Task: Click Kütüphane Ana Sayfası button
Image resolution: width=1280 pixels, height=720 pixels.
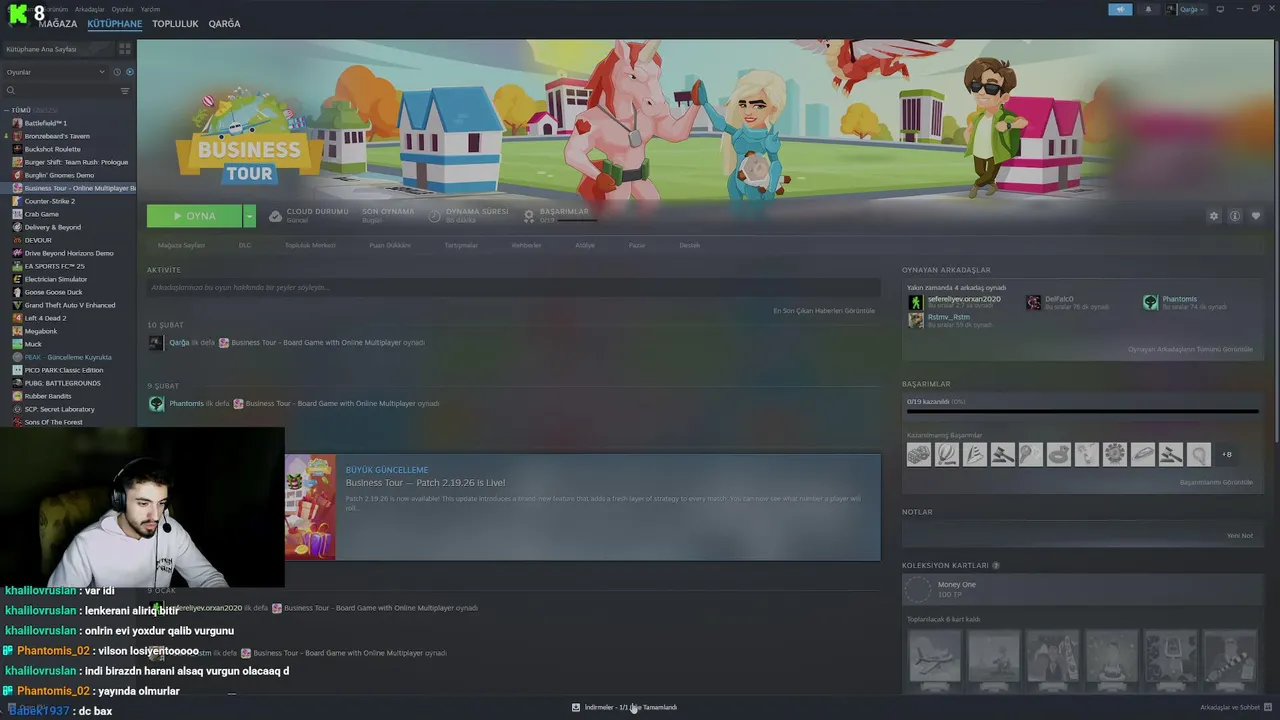Action: pyautogui.click(x=58, y=48)
